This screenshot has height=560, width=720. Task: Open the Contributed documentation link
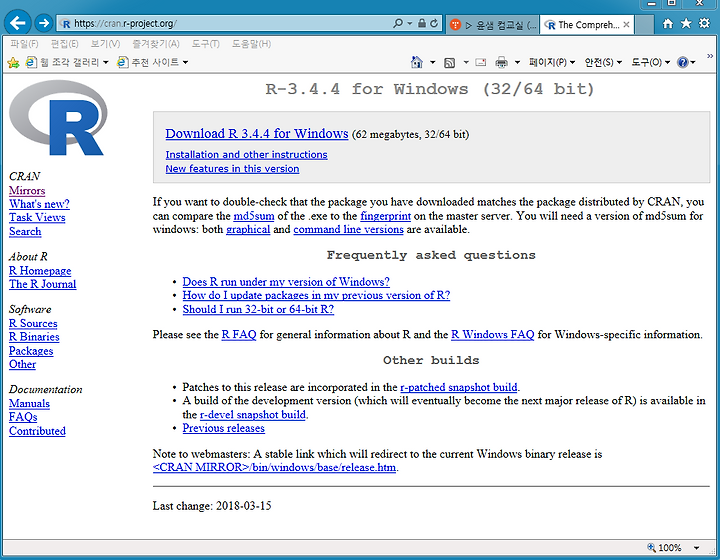coord(37,431)
